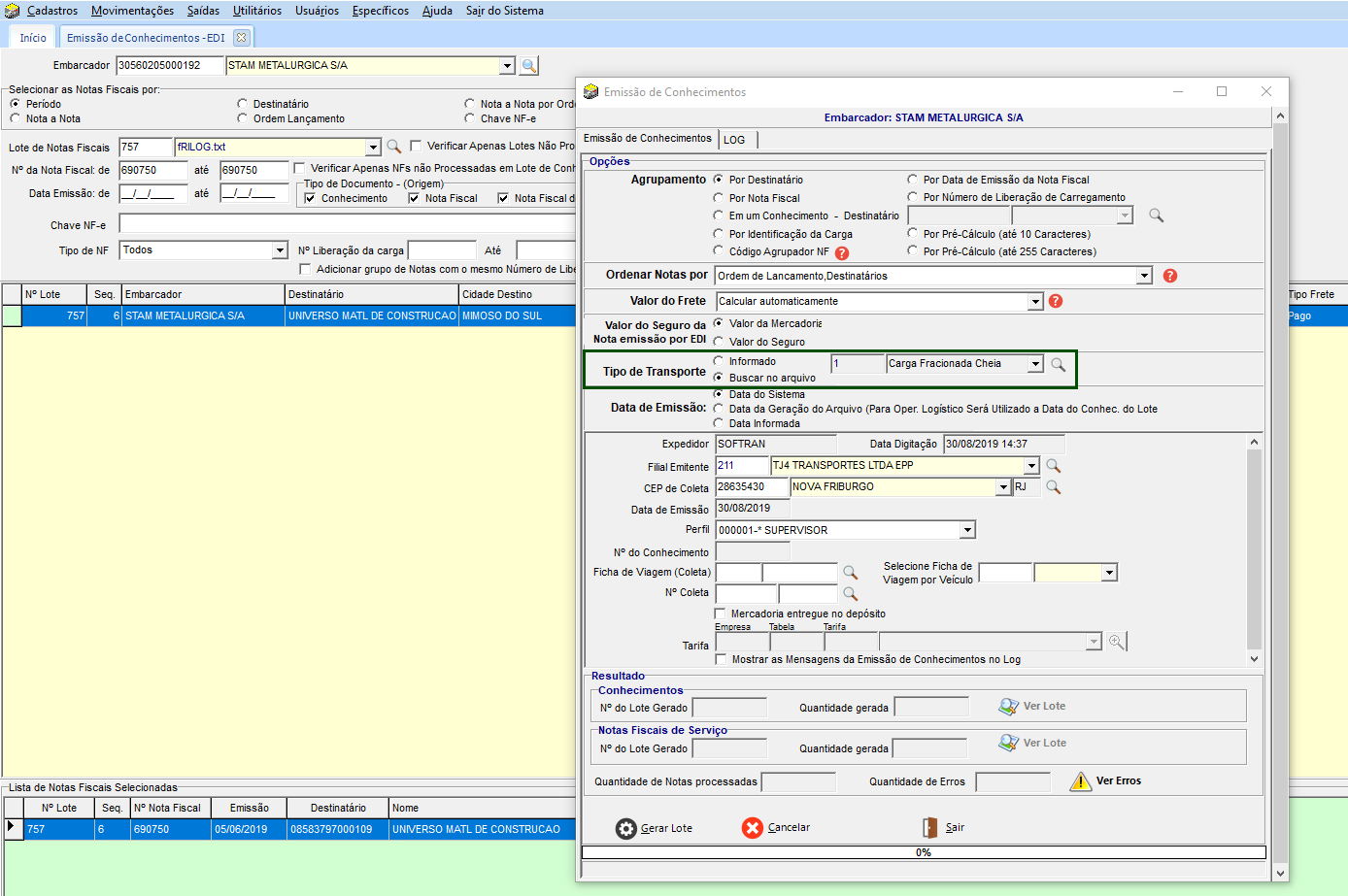This screenshot has width=1348, height=896.
Task: Click the Ver Erros warning icon
Action: pos(1080,781)
